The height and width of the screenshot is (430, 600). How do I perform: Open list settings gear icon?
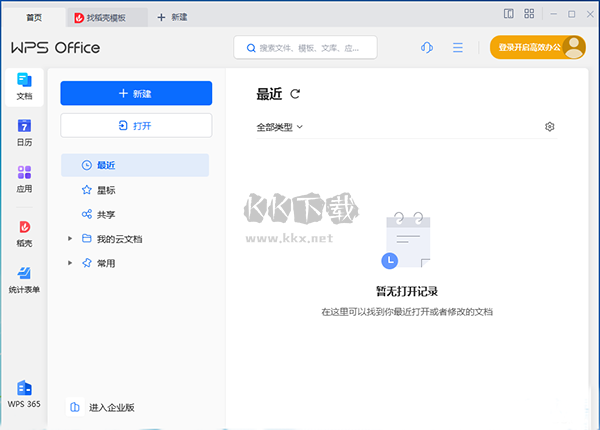(x=549, y=127)
